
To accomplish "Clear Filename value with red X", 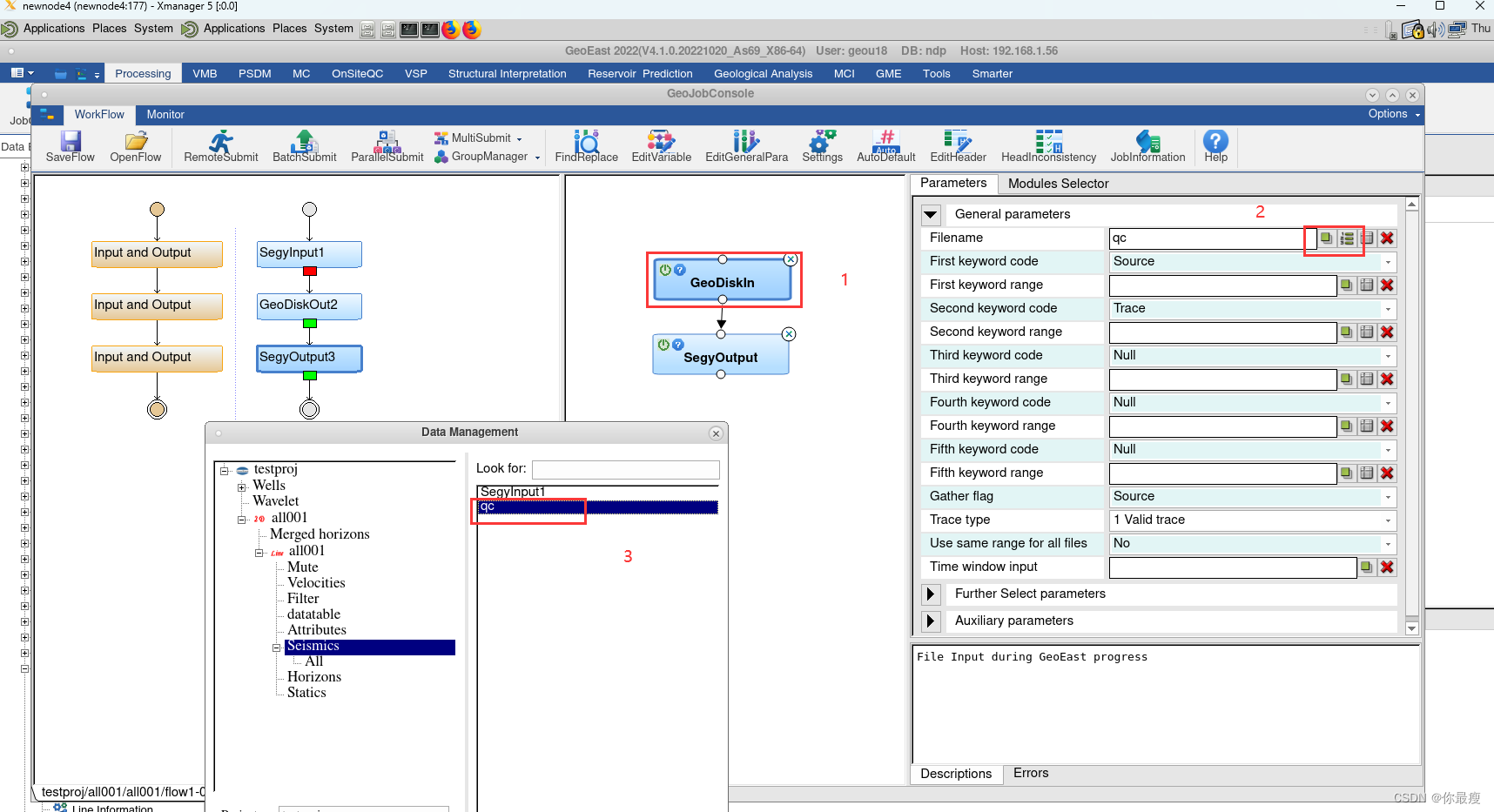I will click(x=1388, y=238).
